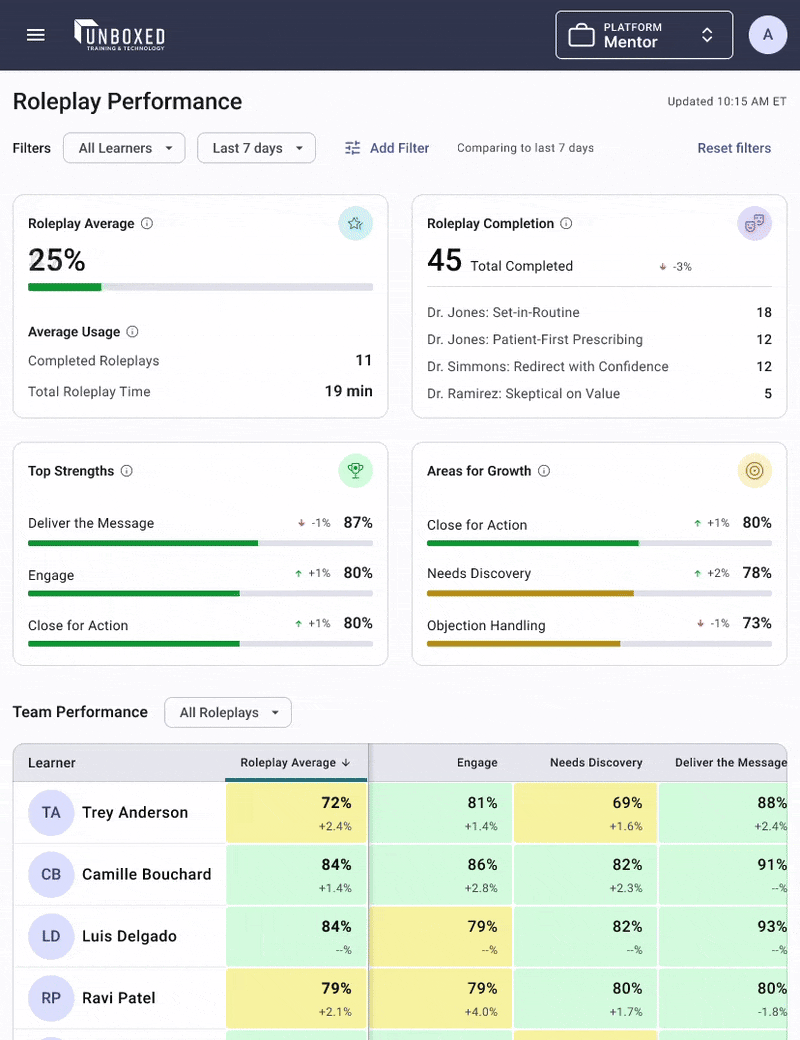The image size is (800, 1040).
Task: Click the Average Usage info icon
Action: click(133, 332)
